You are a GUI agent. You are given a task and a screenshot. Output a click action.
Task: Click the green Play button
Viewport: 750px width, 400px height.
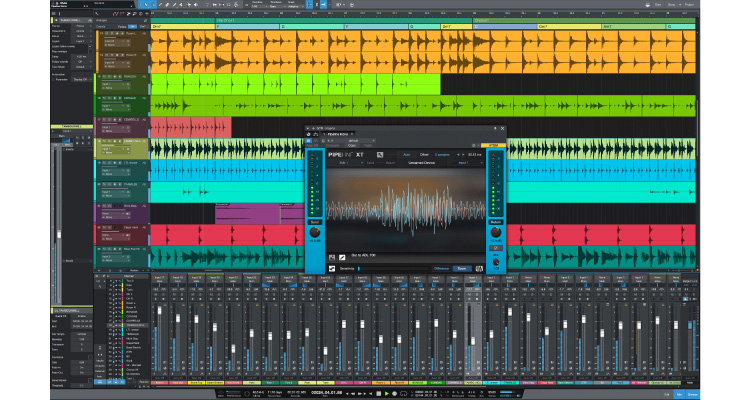pos(387,393)
